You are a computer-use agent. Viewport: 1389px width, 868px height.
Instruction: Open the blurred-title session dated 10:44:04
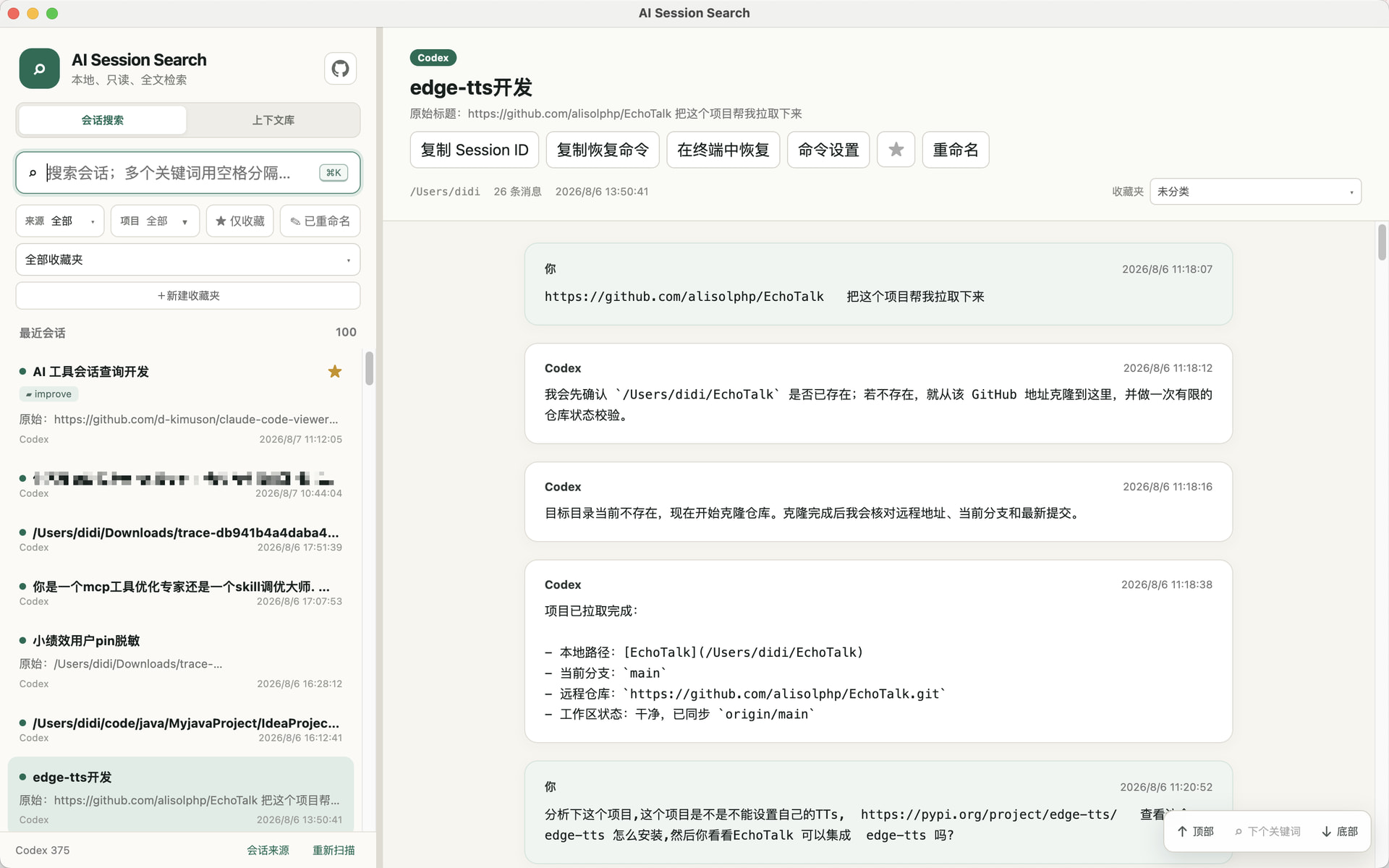pyautogui.click(x=181, y=485)
